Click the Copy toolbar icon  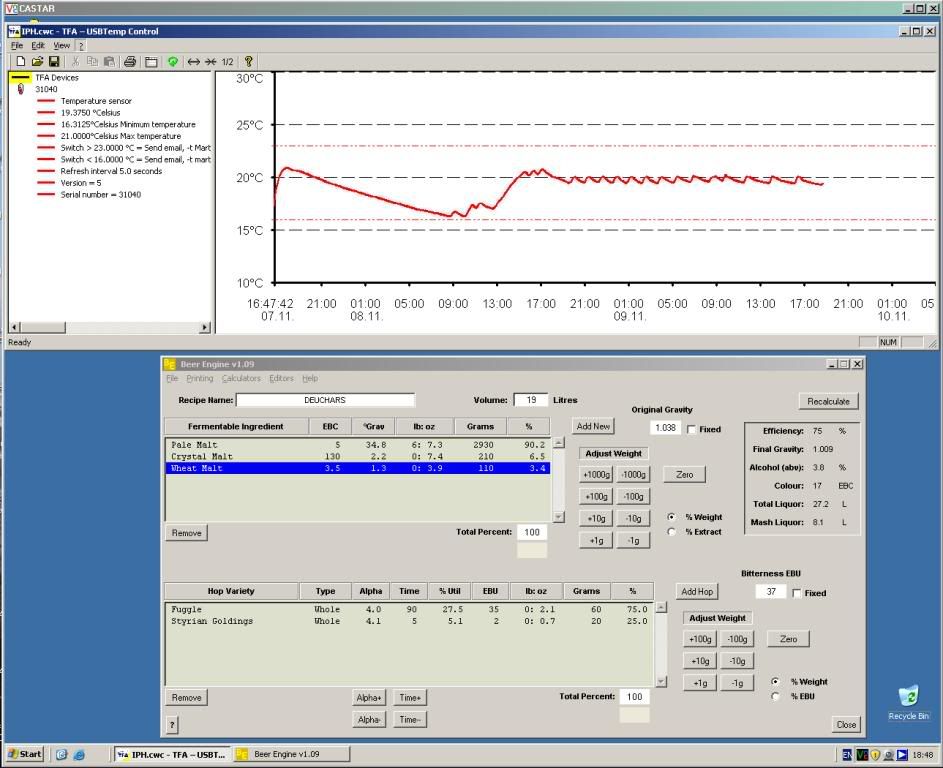coord(92,61)
